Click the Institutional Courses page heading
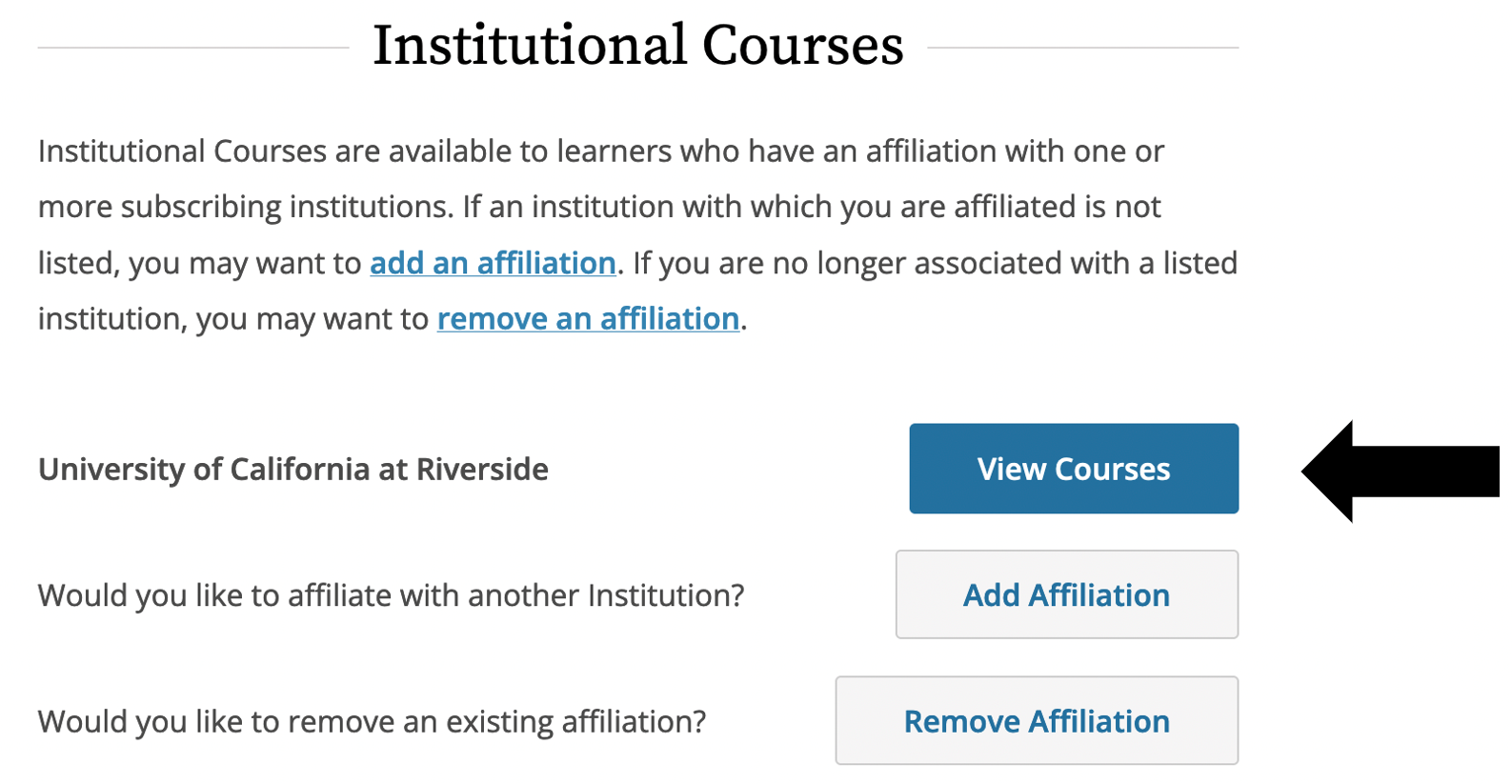Viewport: 1512px width, 784px height. [x=637, y=45]
